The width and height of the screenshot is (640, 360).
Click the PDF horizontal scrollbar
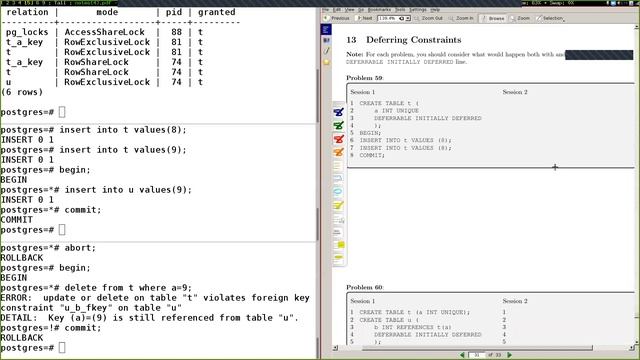[477, 348]
